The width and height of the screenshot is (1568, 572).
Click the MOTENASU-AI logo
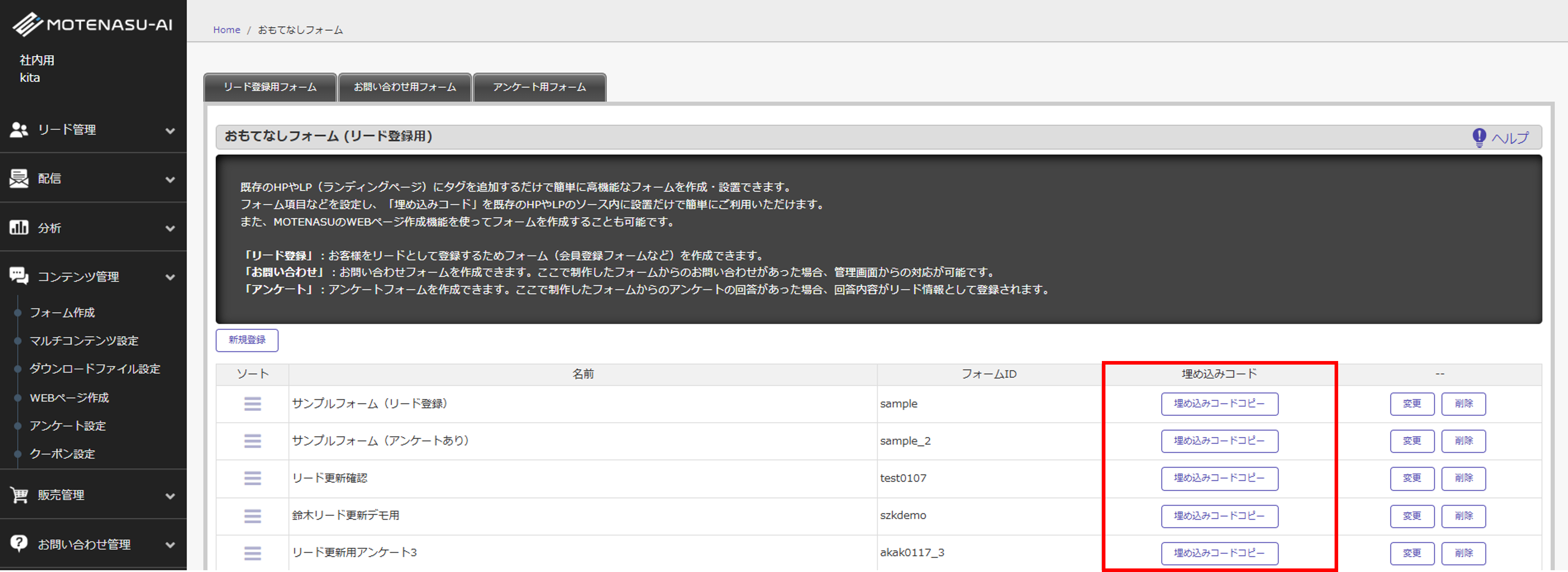click(x=93, y=24)
